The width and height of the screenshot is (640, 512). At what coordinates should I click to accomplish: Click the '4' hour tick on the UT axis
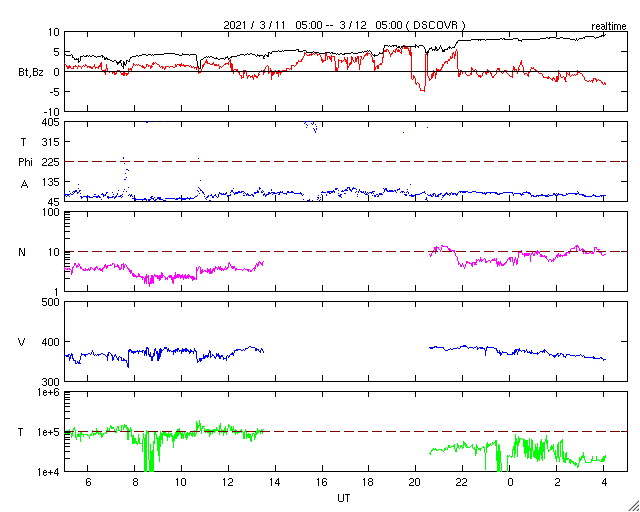click(x=604, y=482)
